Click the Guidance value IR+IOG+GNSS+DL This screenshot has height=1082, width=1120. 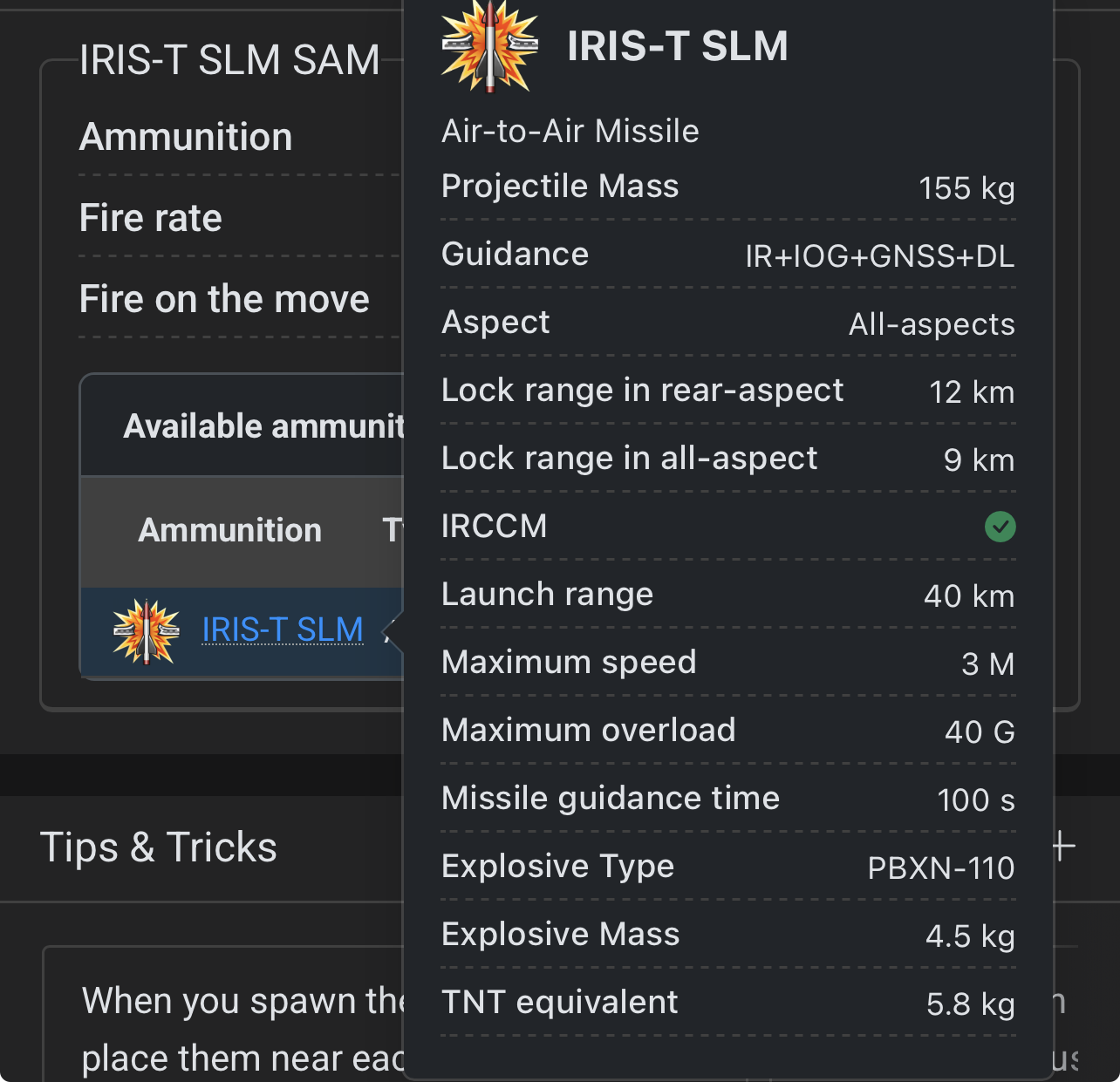point(879,256)
